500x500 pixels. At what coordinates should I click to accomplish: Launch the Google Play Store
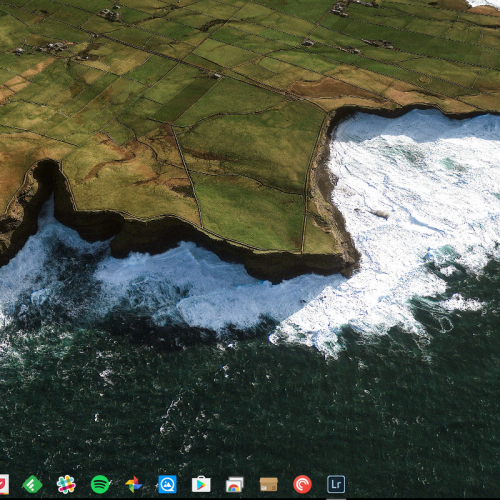point(201,484)
